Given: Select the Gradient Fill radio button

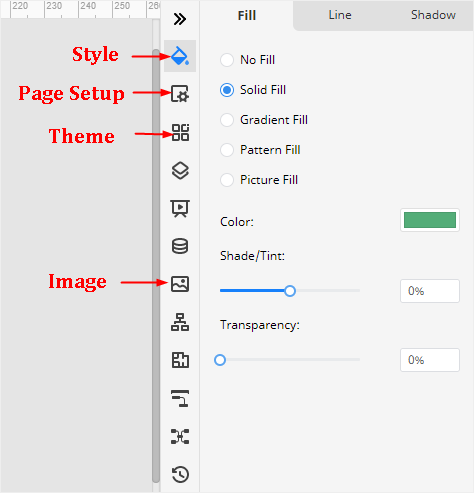Looking at the screenshot, I should point(227,120).
